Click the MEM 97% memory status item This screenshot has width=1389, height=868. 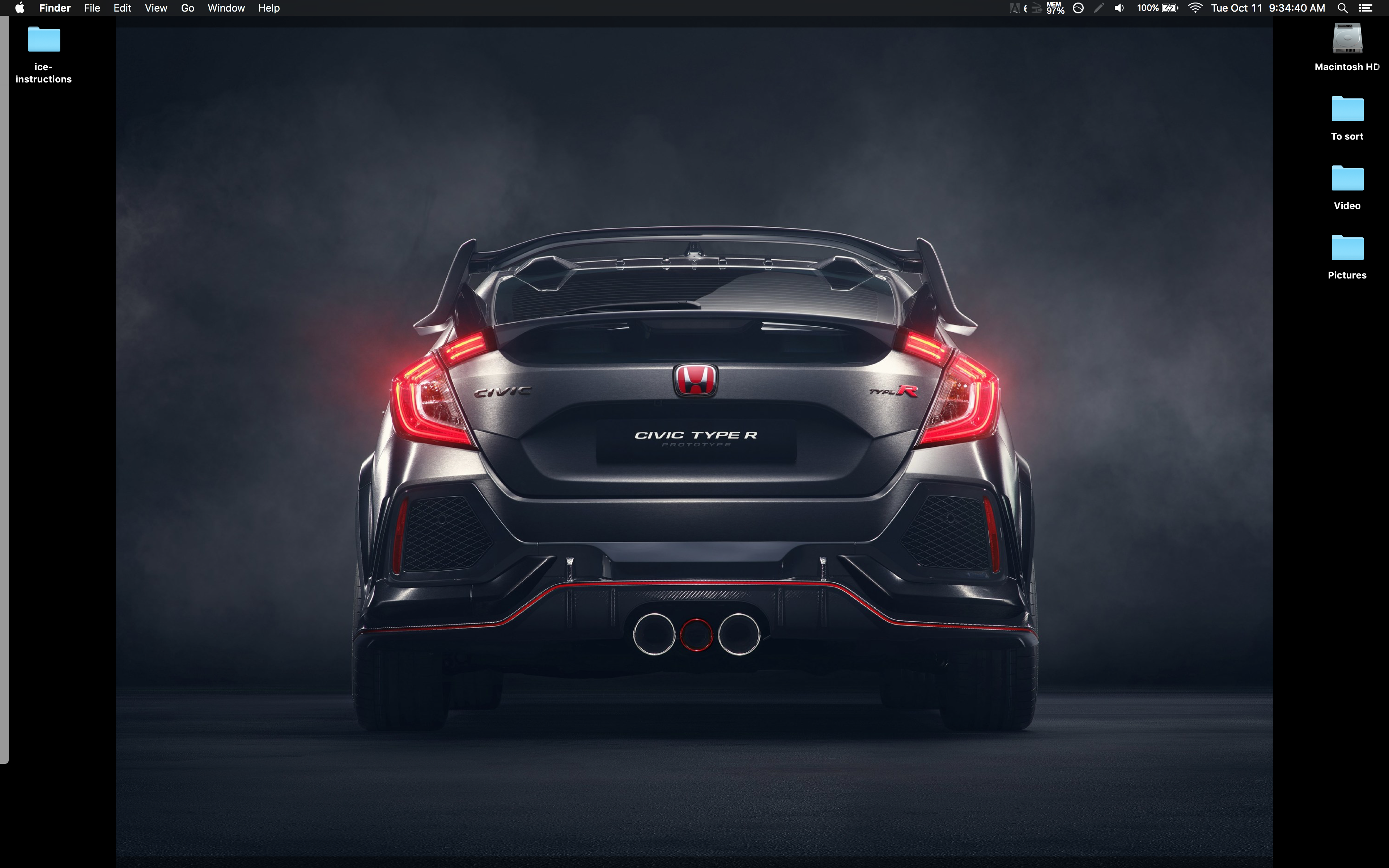tap(1055, 8)
